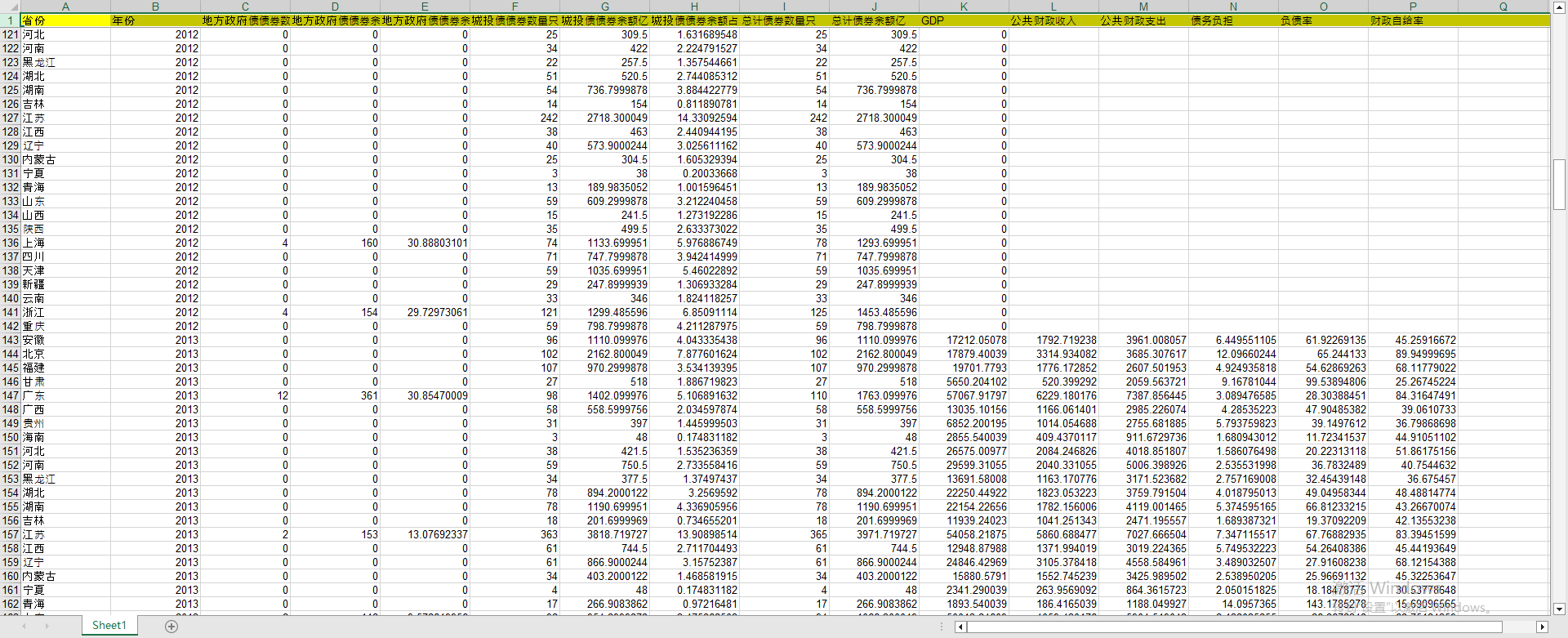Select column Q by its header
Viewport: 1568px width, 638px height.
(1503, 7)
